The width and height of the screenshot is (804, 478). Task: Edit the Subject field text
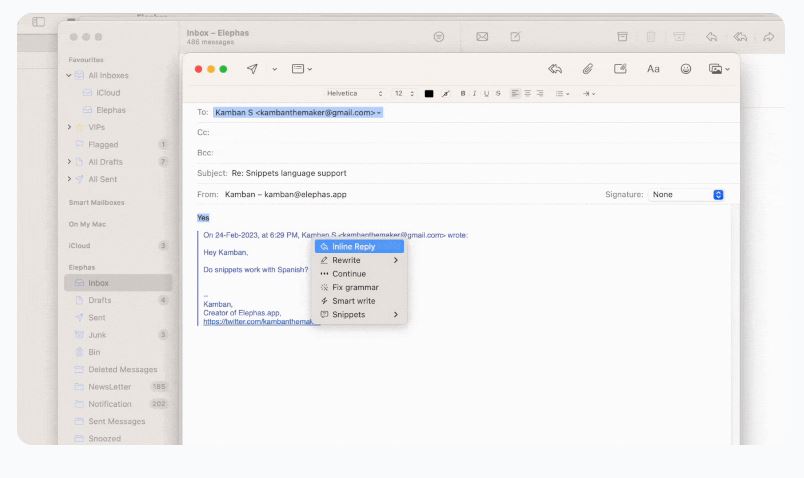pyautogui.click(x=289, y=173)
